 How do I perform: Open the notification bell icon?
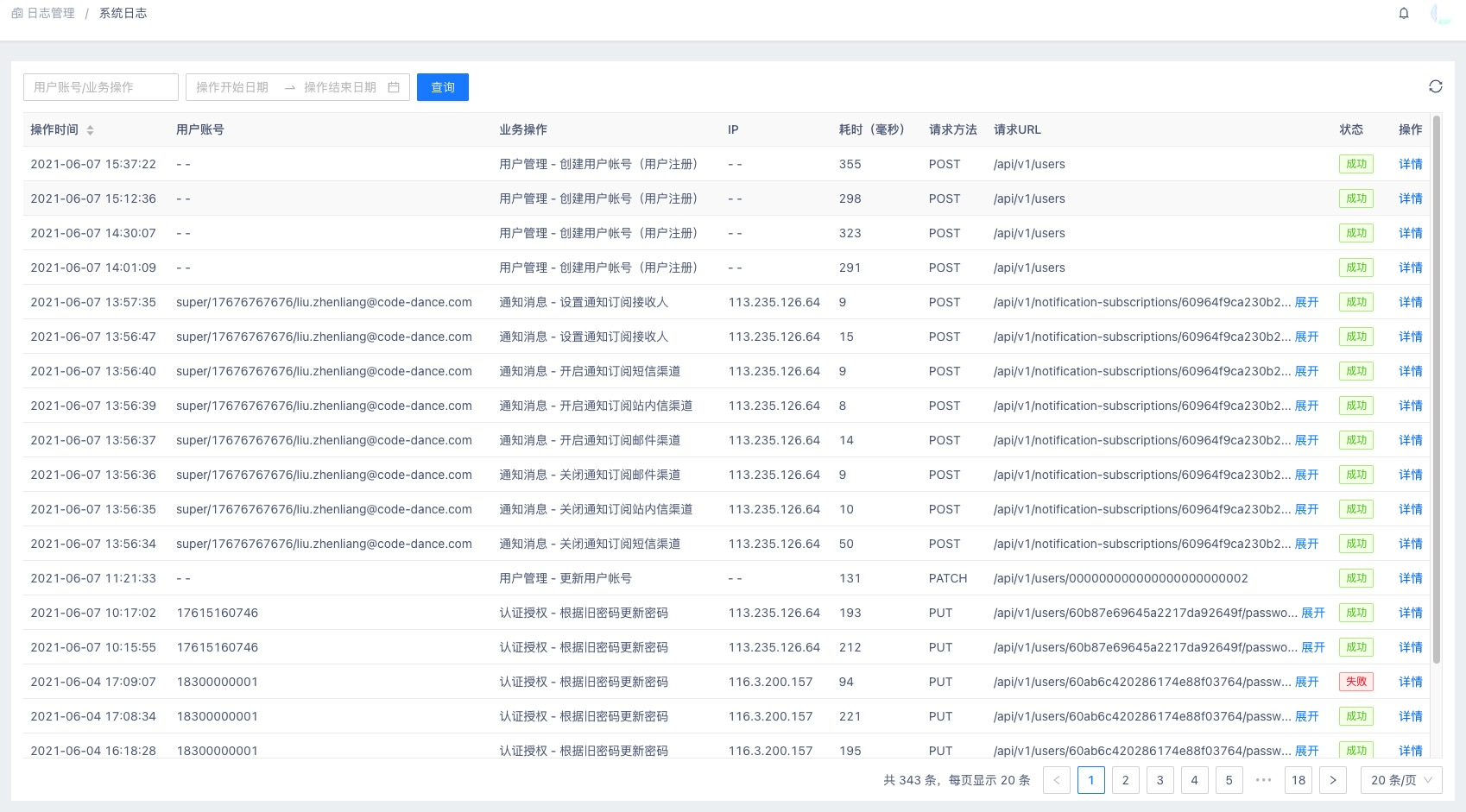[1404, 13]
